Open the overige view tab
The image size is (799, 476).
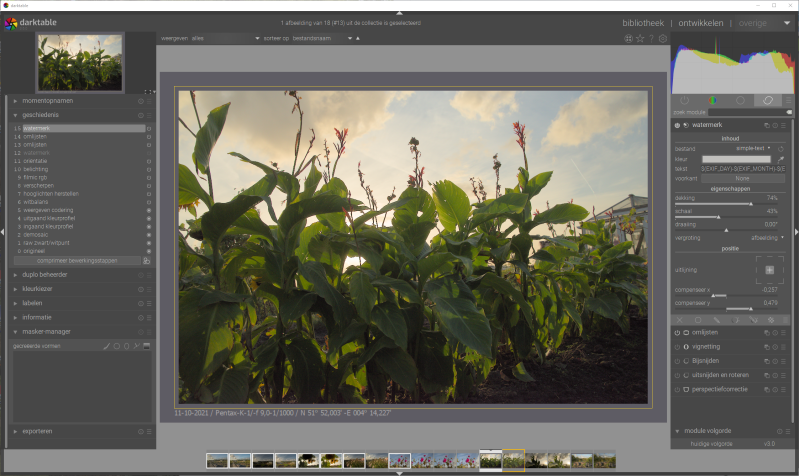(x=753, y=23)
